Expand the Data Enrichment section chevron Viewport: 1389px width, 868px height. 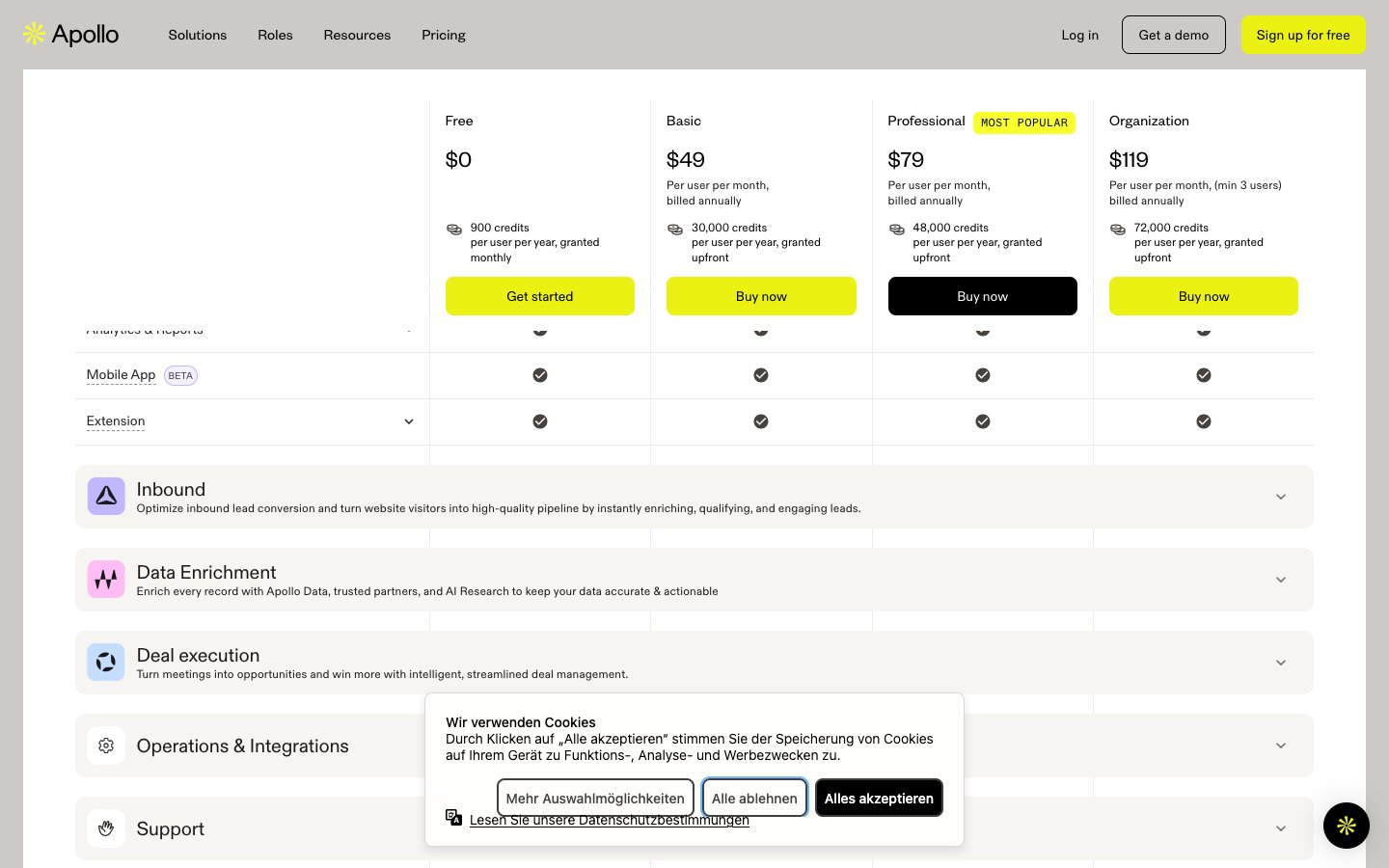click(1280, 580)
